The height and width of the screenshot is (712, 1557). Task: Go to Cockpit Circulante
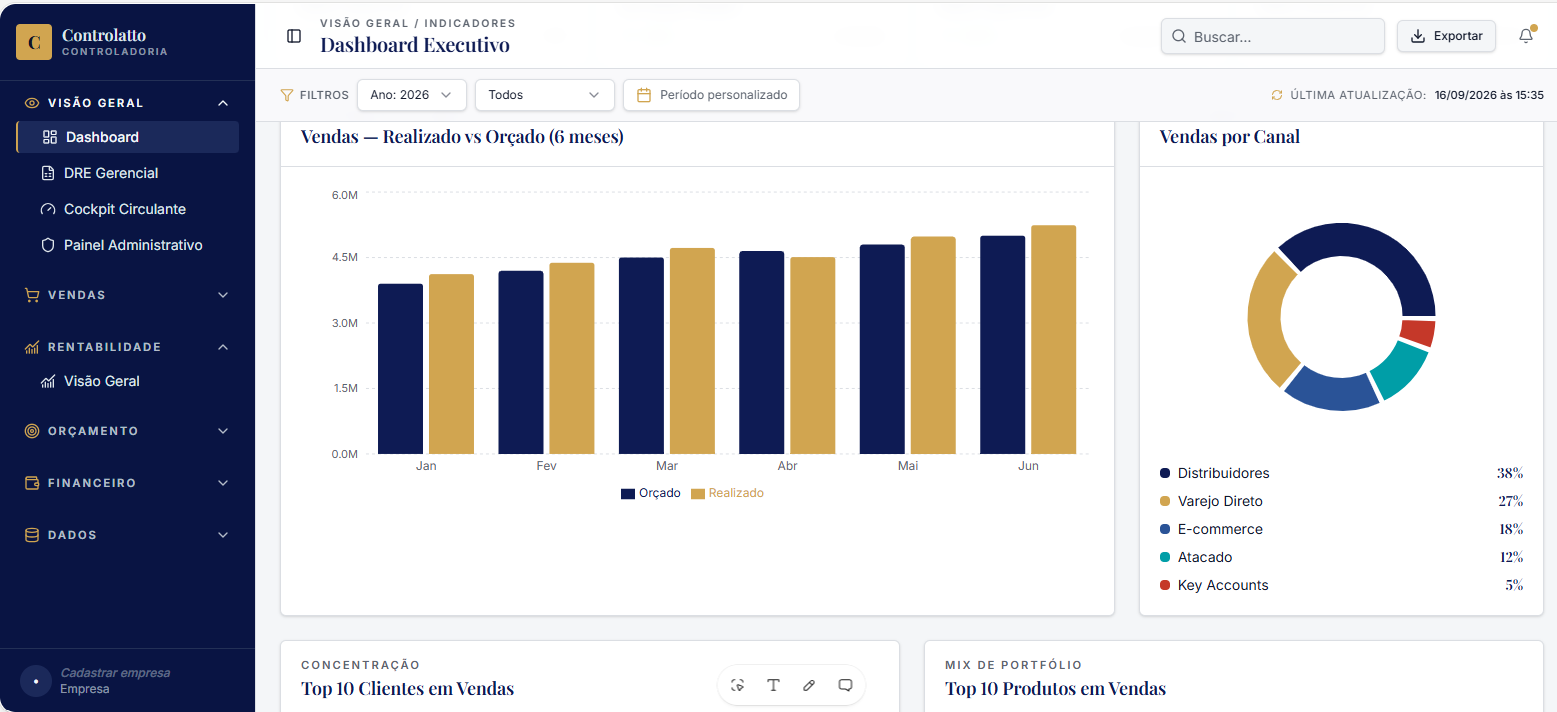(128, 209)
